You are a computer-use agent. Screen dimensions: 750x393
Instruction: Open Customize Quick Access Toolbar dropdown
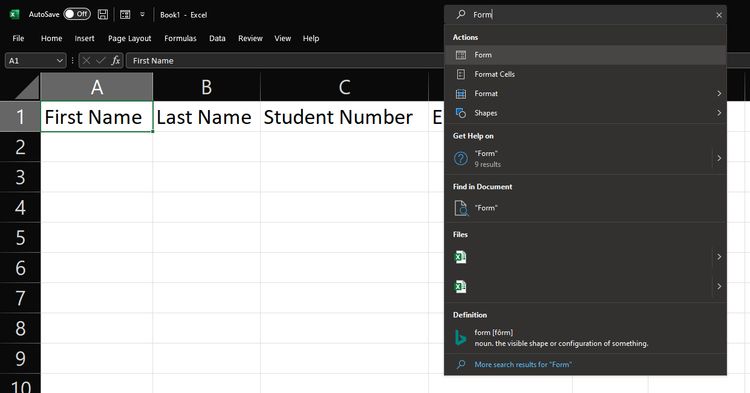click(142, 15)
